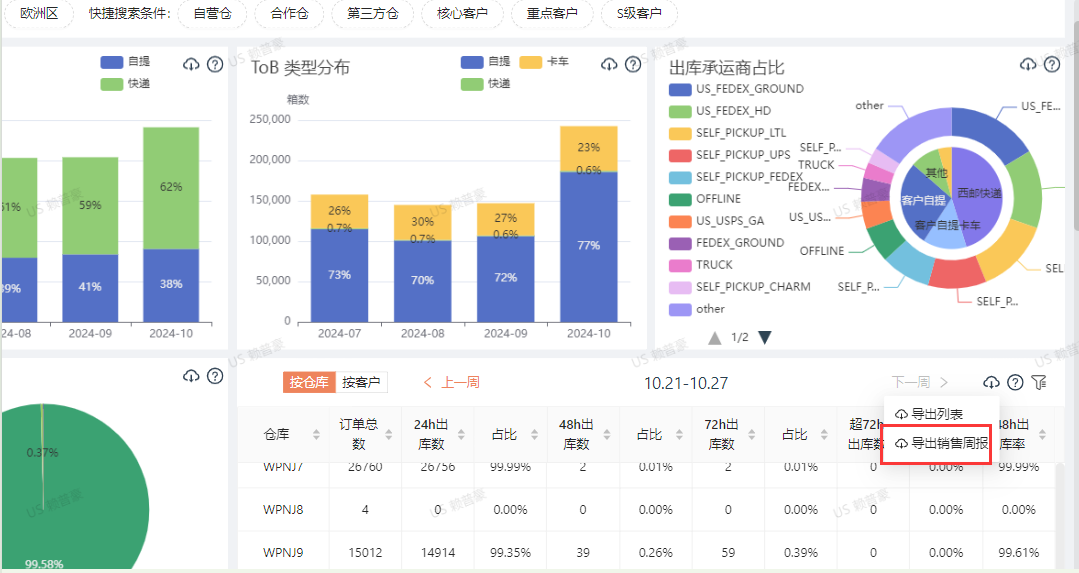1079x573 pixels.
Task: Sort the table by 订单总数
Action: [x=389, y=435]
